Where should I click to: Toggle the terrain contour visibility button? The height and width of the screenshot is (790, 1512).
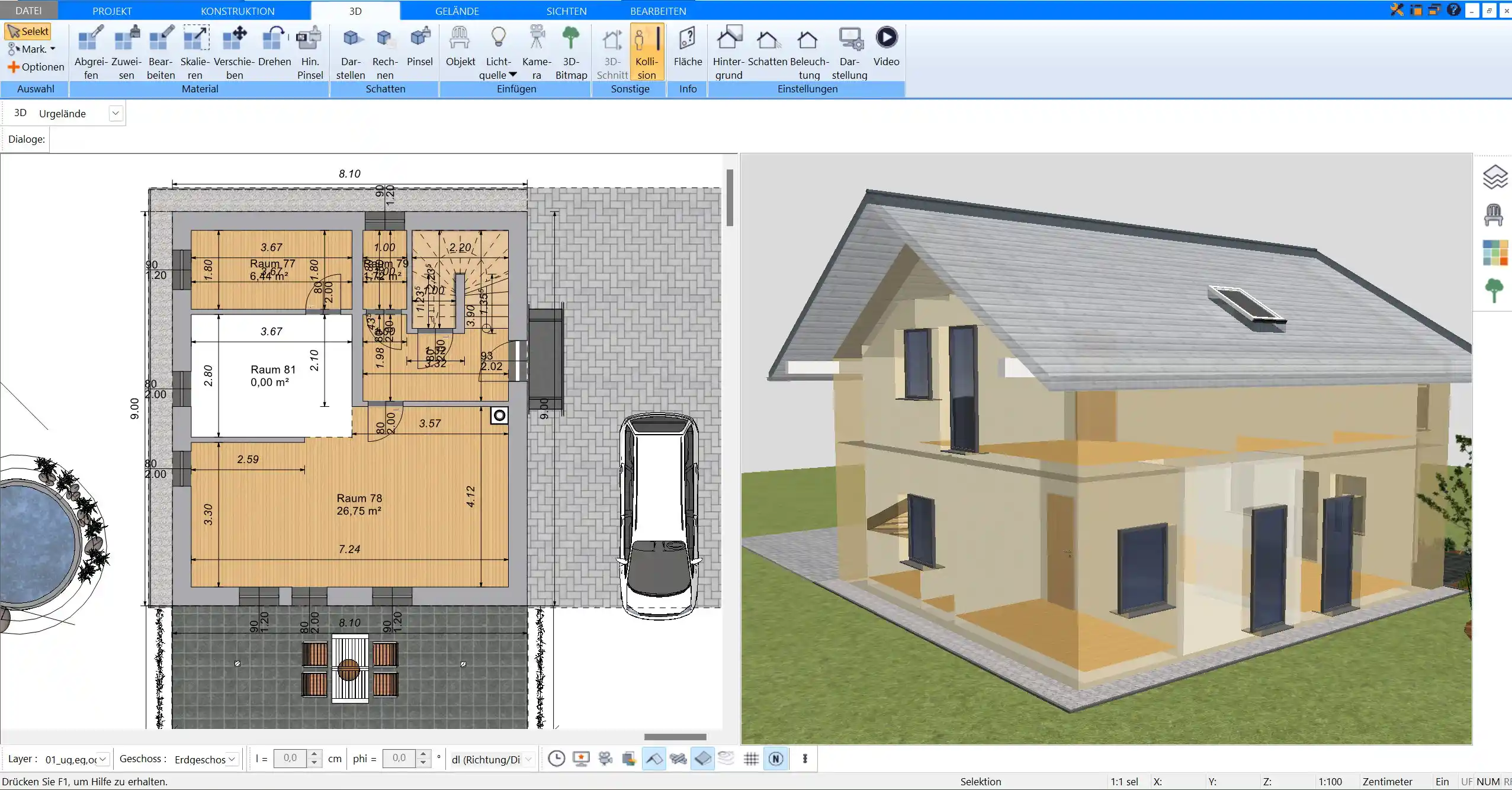coord(727,759)
